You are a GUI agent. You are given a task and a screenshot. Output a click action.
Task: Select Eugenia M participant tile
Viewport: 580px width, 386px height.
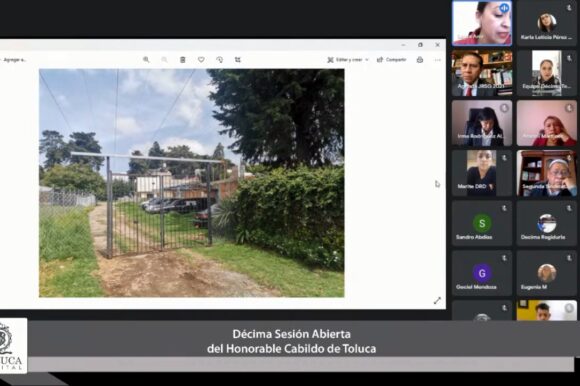click(547, 273)
